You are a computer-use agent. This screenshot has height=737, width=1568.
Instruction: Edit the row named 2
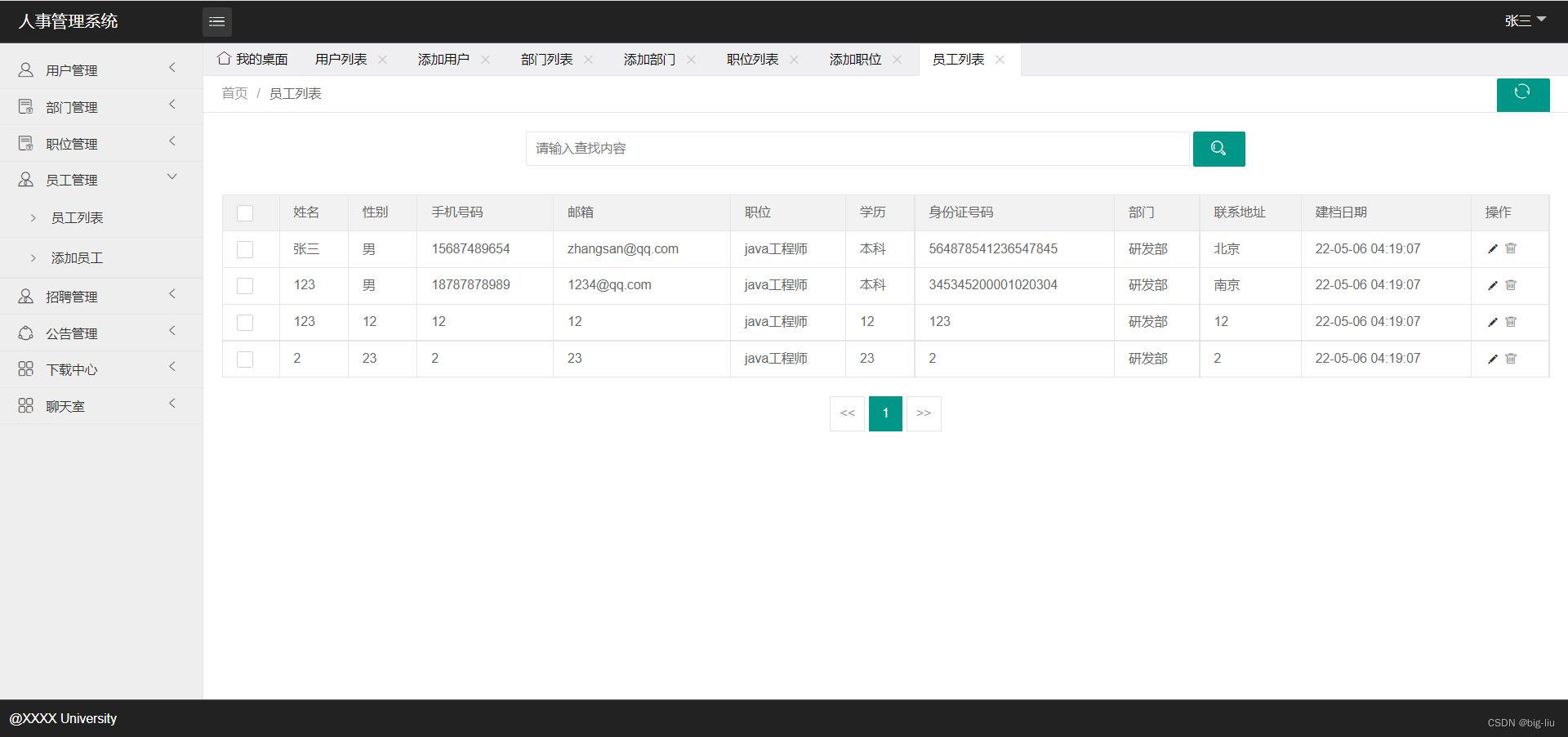tap(1493, 359)
